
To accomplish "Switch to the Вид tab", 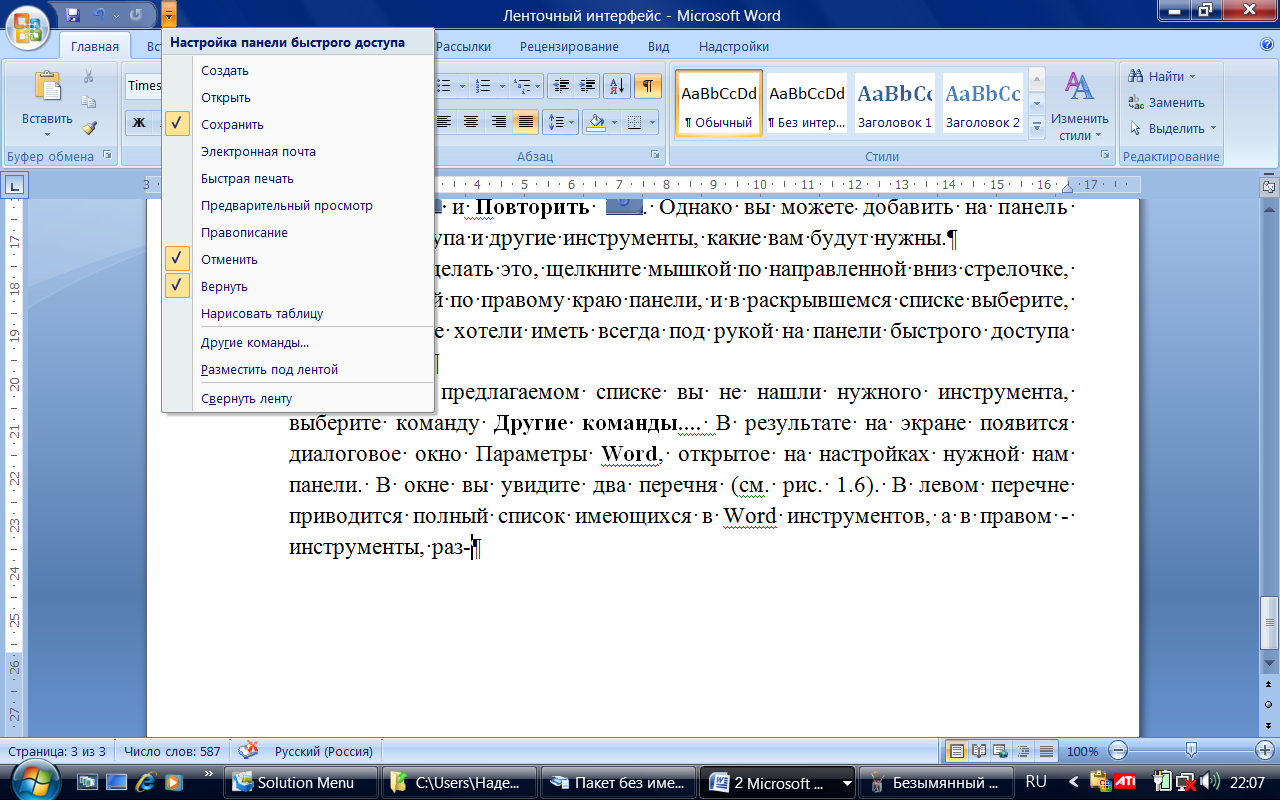I will (x=658, y=46).
